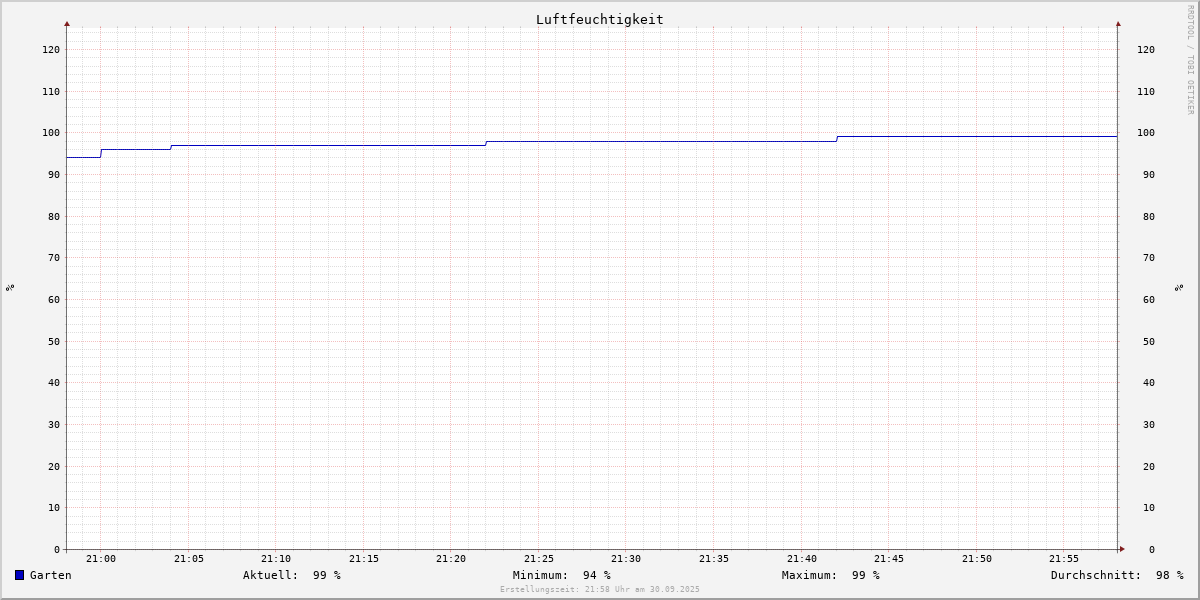The width and height of the screenshot is (1200, 600).
Task: Click the blue Garten legend color swatch
Action: coord(19,575)
